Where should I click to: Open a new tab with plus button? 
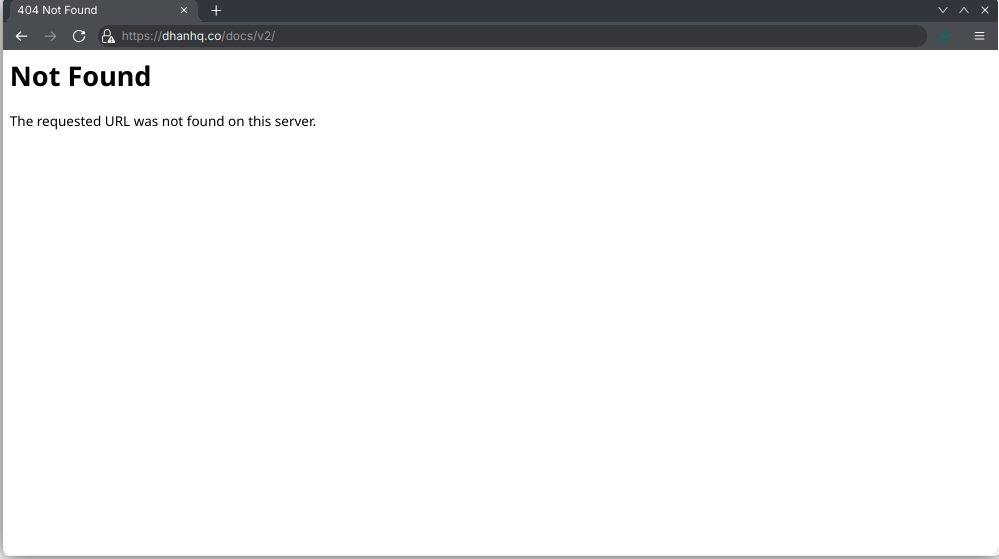coord(216,10)
